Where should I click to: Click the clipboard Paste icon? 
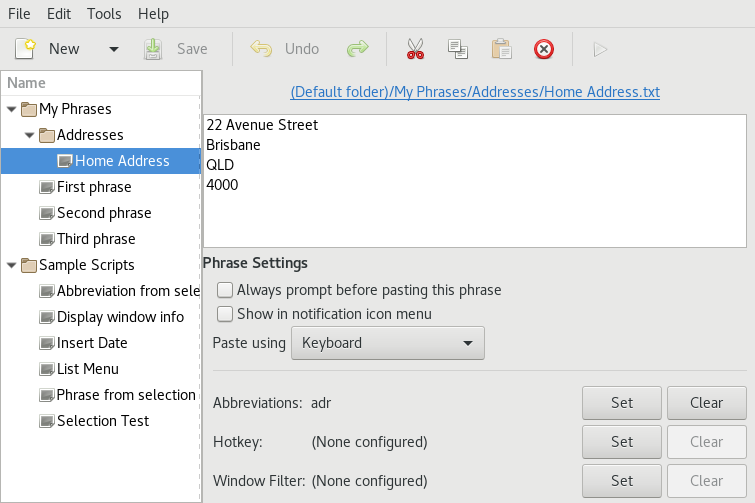(501, 49)
